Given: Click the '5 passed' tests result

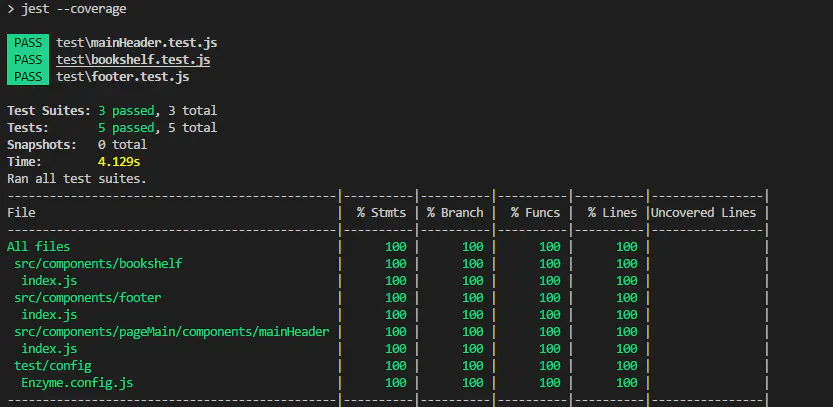Looking at the screenshot, I should point(126,128).
